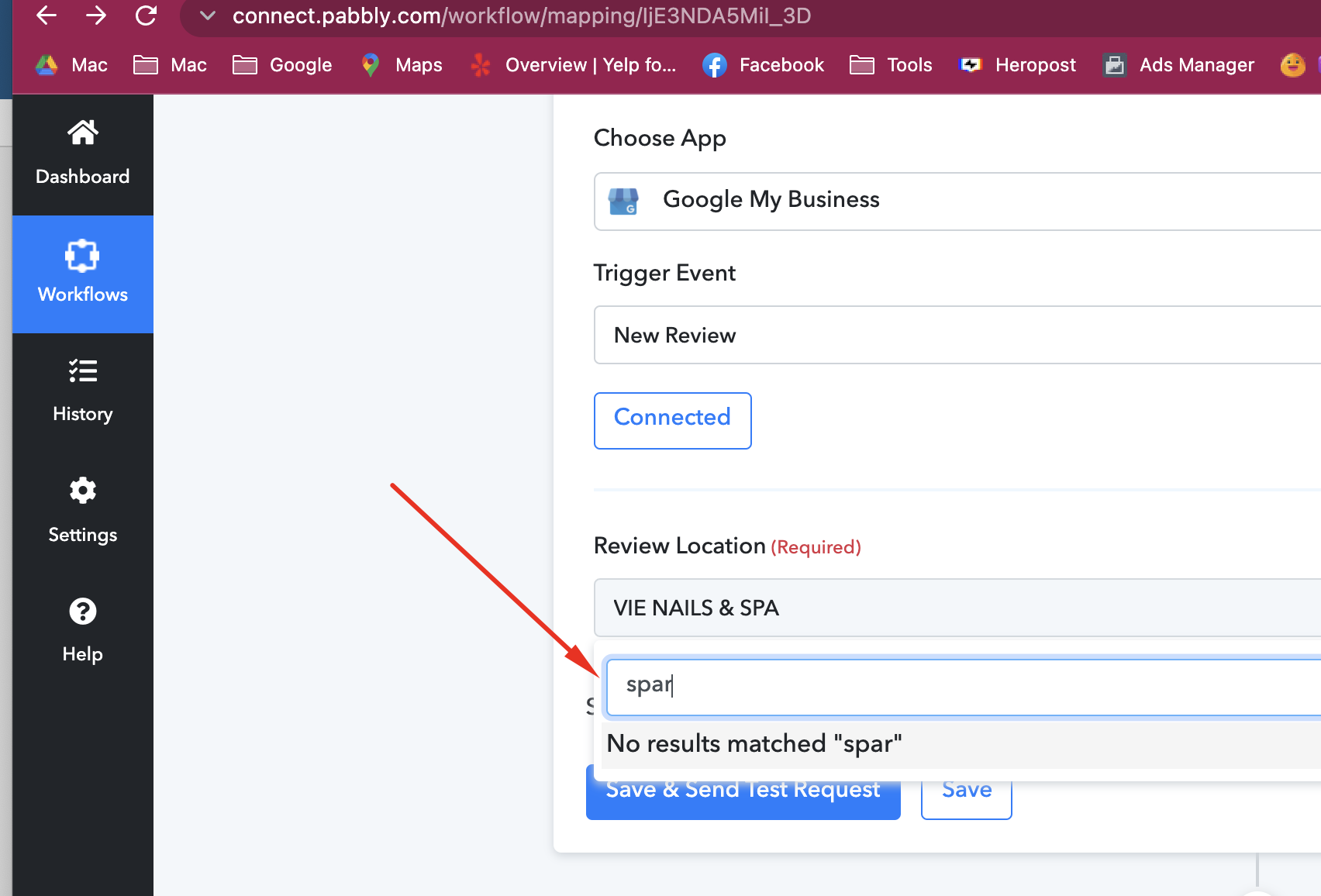The height and width of the screenshot is (896, 1321).
Task: Go to the Dashboard in sidebar
Action: click(83, 153)
